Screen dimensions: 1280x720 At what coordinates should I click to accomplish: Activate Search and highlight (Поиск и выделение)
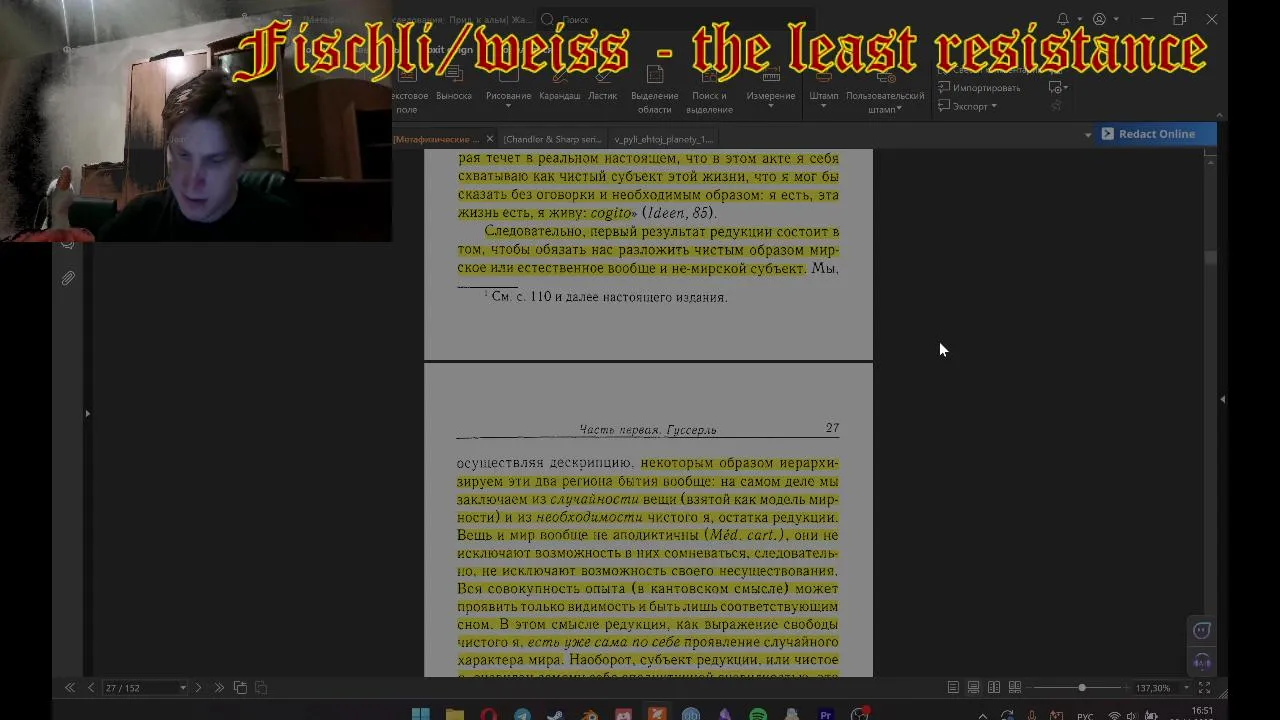point(709,90)
